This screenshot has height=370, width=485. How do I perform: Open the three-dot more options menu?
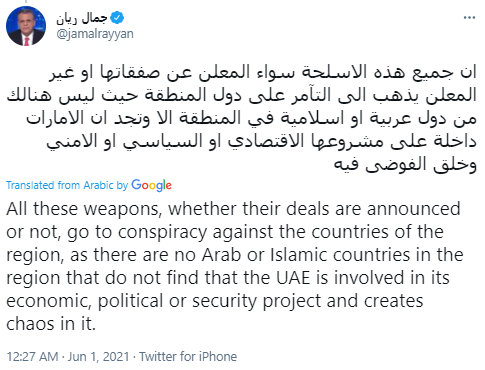[x=469, y=18]
